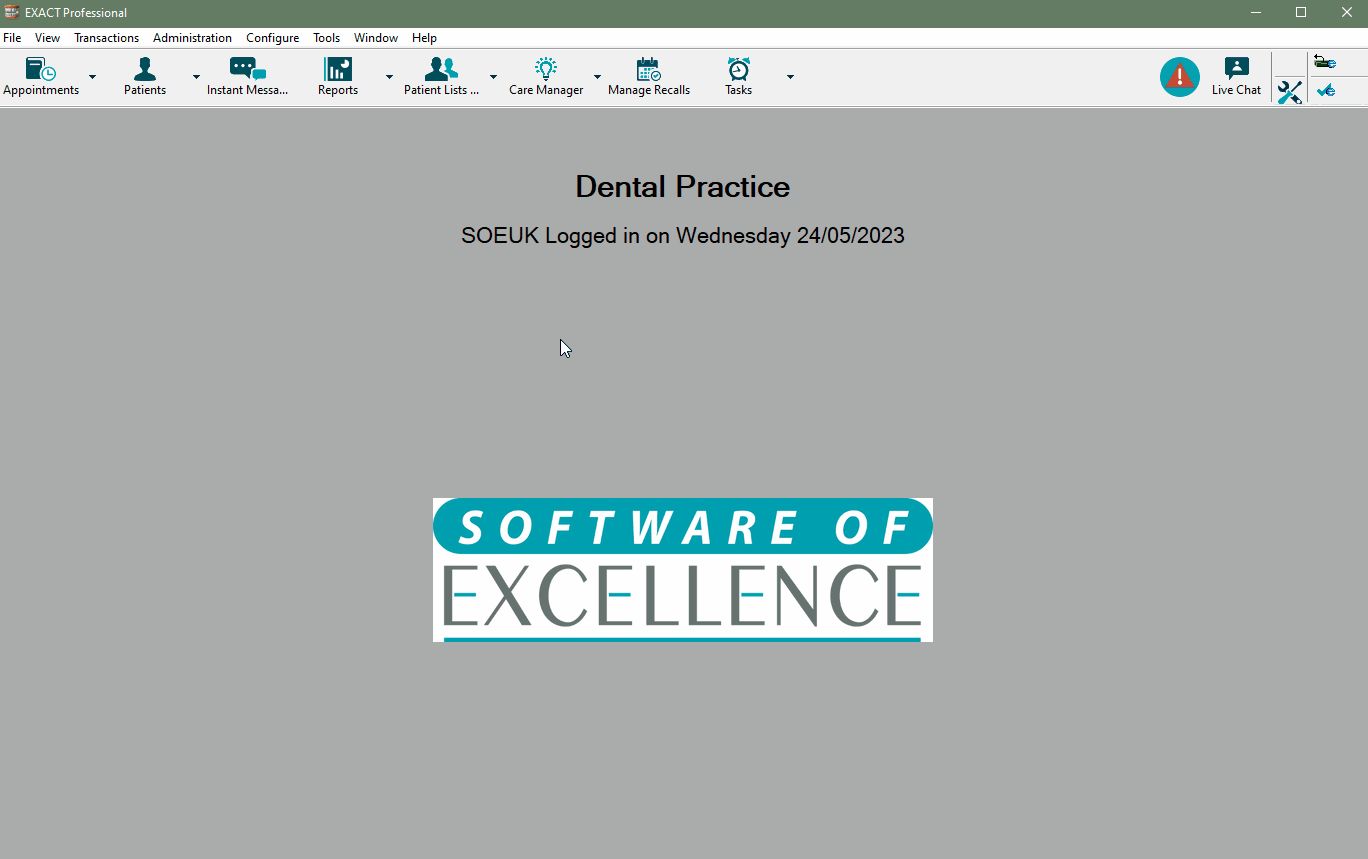Viewport: 1368px width, 859px height.
Task: Open the Appointments book
Action: 41,77
